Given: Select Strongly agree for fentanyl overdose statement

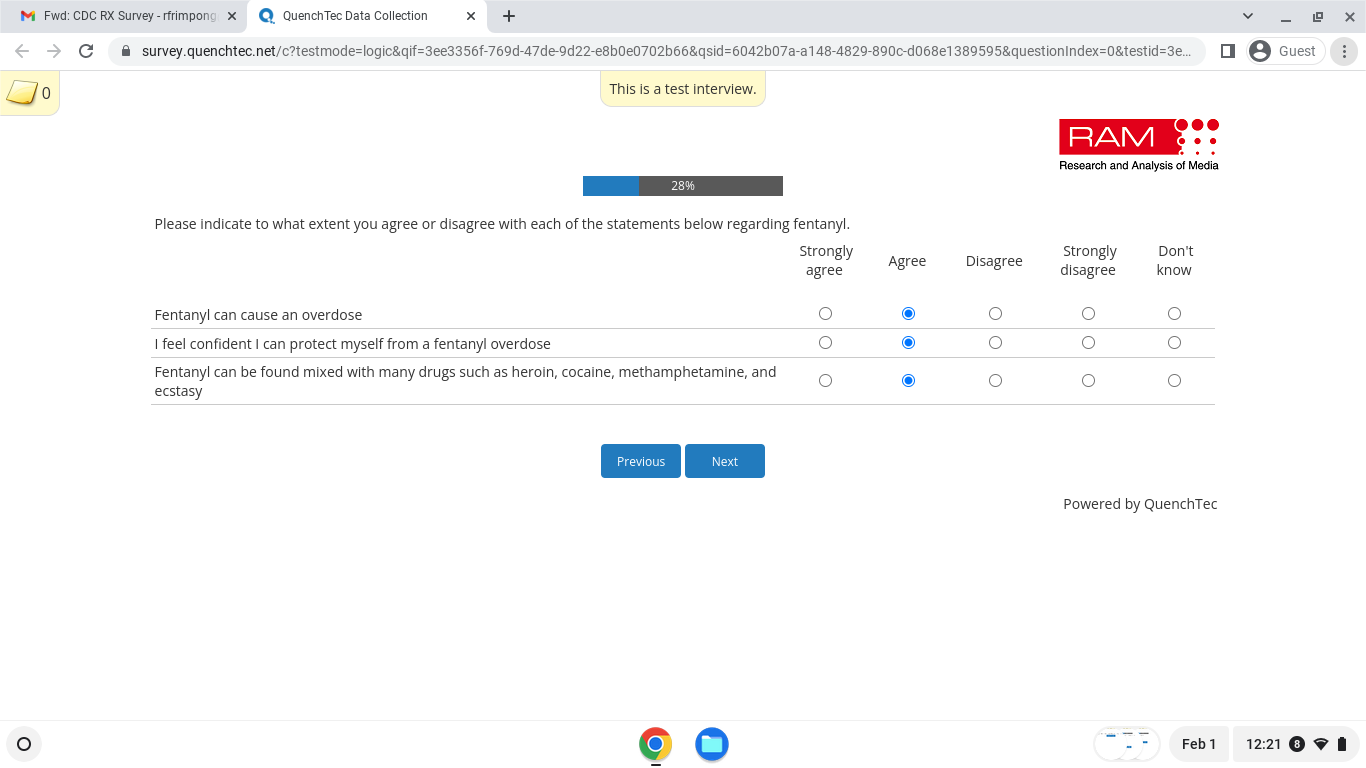Looking at the screenshot, I should coord(825,314).
